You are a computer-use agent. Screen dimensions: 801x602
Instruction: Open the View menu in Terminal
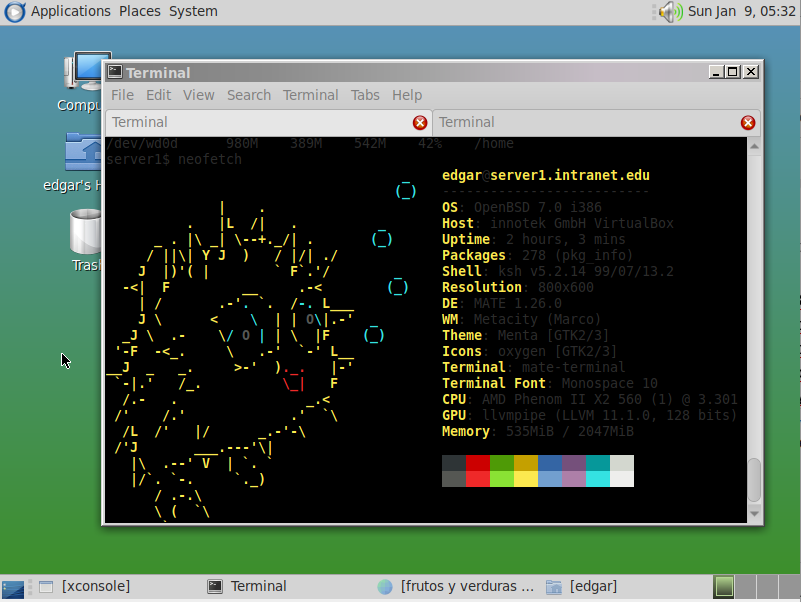(x=199, y=95)
